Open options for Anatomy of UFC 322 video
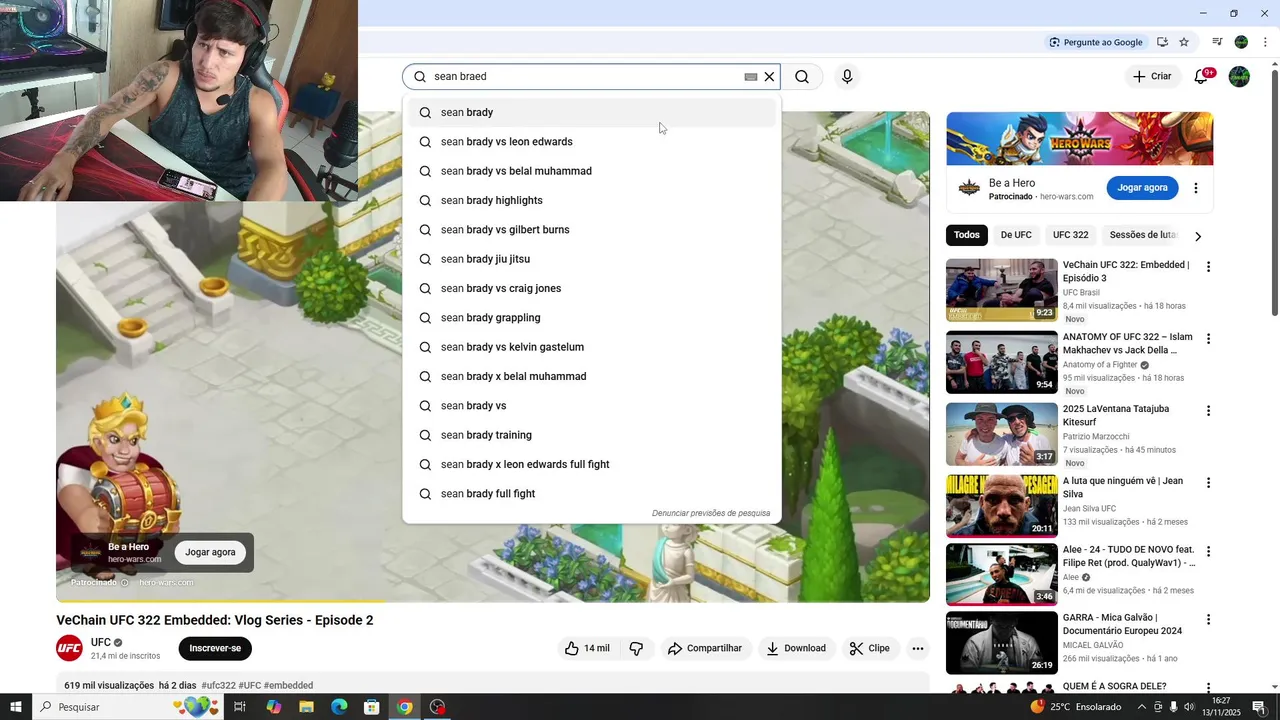Viewport: 1280px width, 720px height. tap(1208, 339)
